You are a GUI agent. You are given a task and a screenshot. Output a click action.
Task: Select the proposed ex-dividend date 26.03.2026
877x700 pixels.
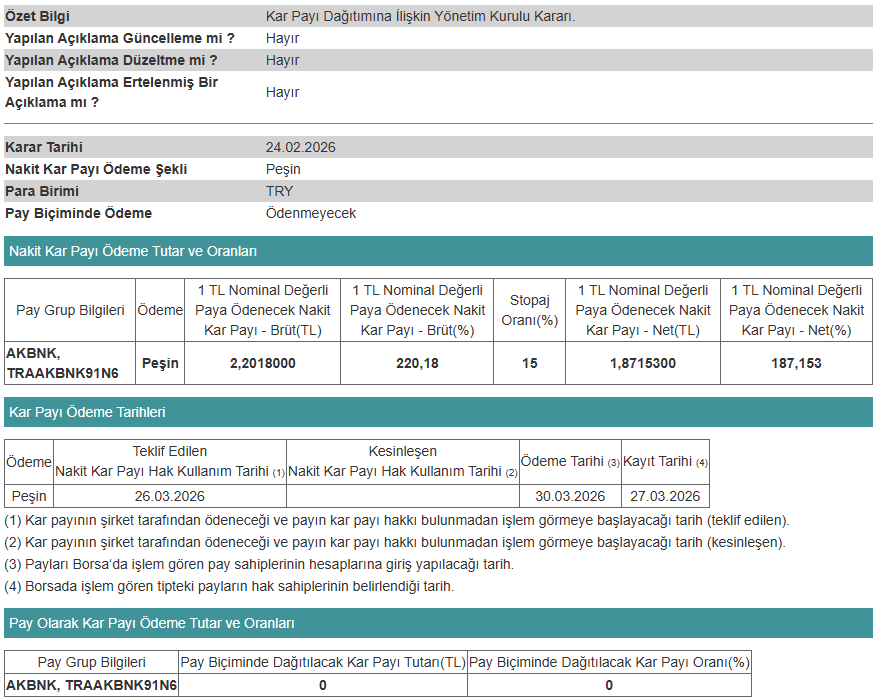[x=169, y=496]
